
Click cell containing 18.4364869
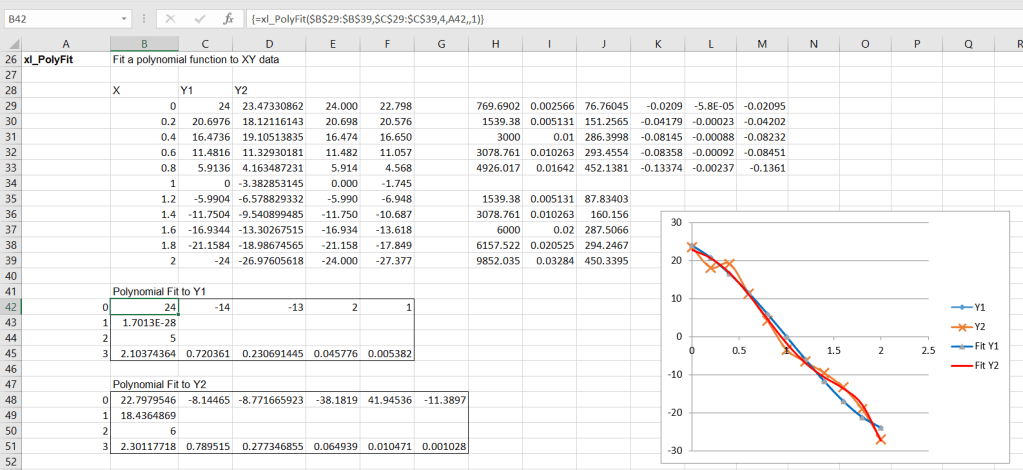[x=144, y=415]
